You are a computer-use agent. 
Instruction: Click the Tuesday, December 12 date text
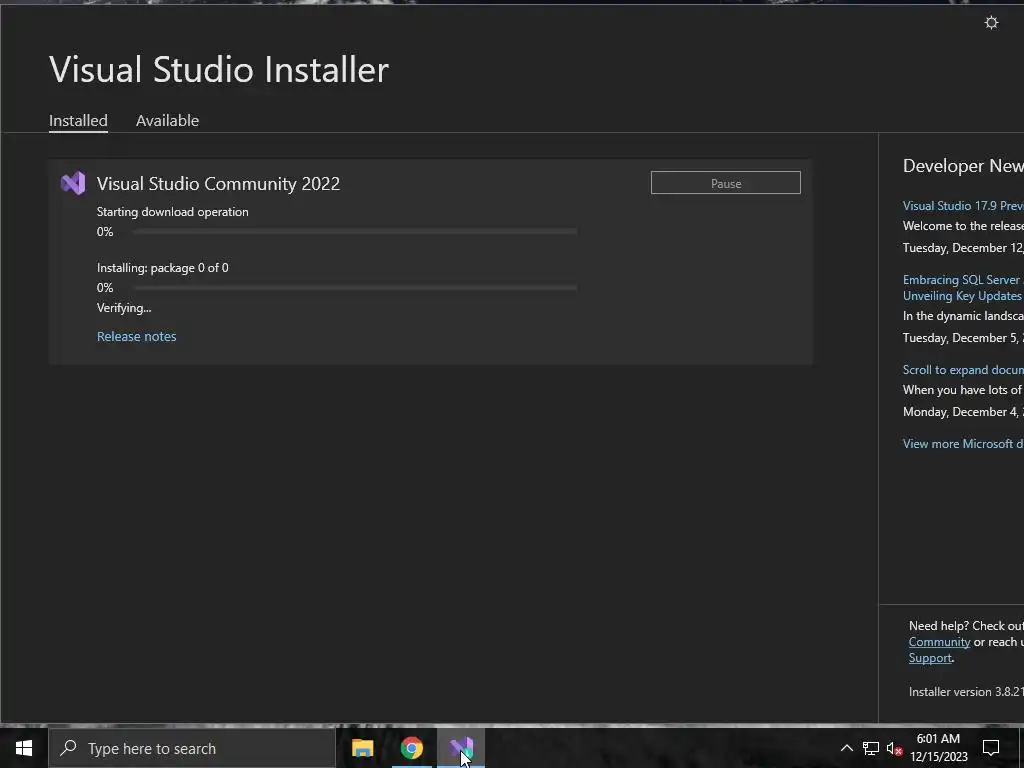pos(963,248)
